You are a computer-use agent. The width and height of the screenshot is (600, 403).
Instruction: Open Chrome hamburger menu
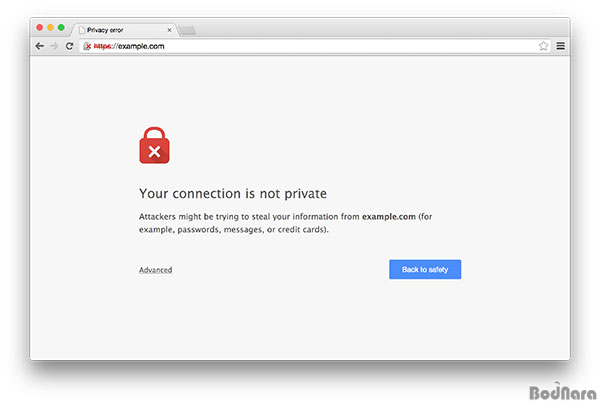pyautogui.click(x=560, y=46)
